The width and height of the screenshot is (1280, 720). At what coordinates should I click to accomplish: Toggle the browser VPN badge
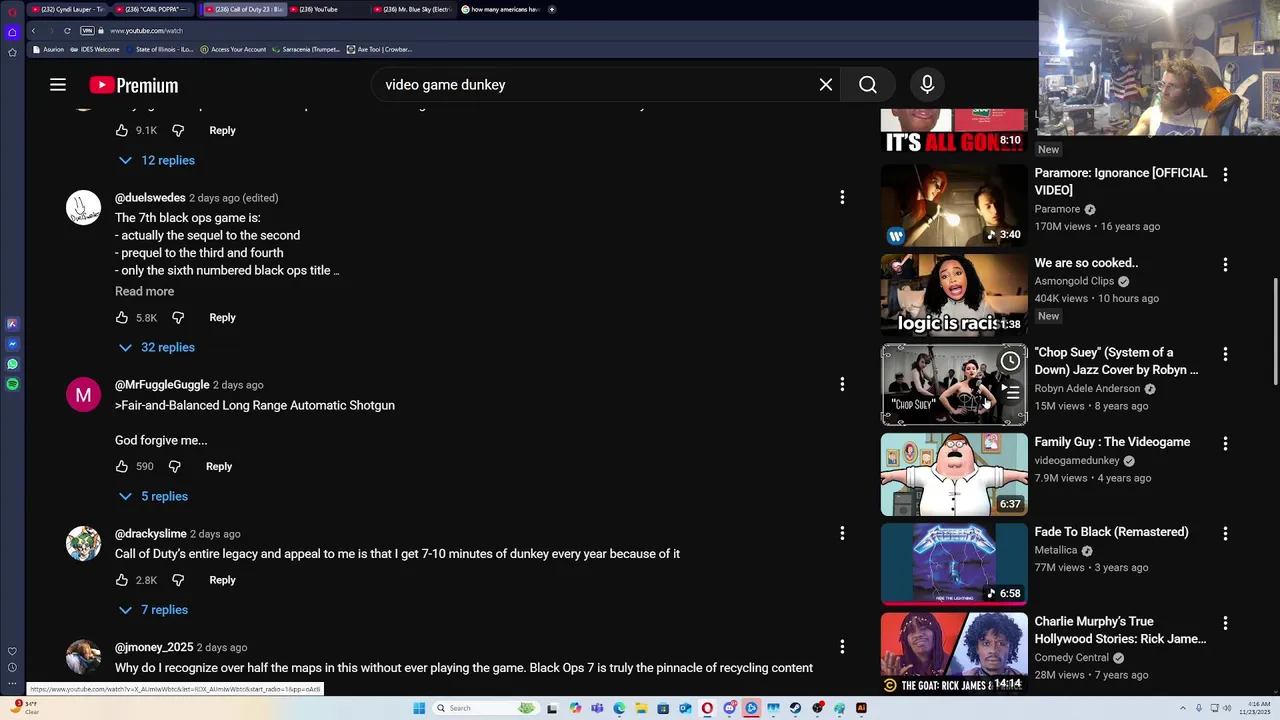coord(87,31)
